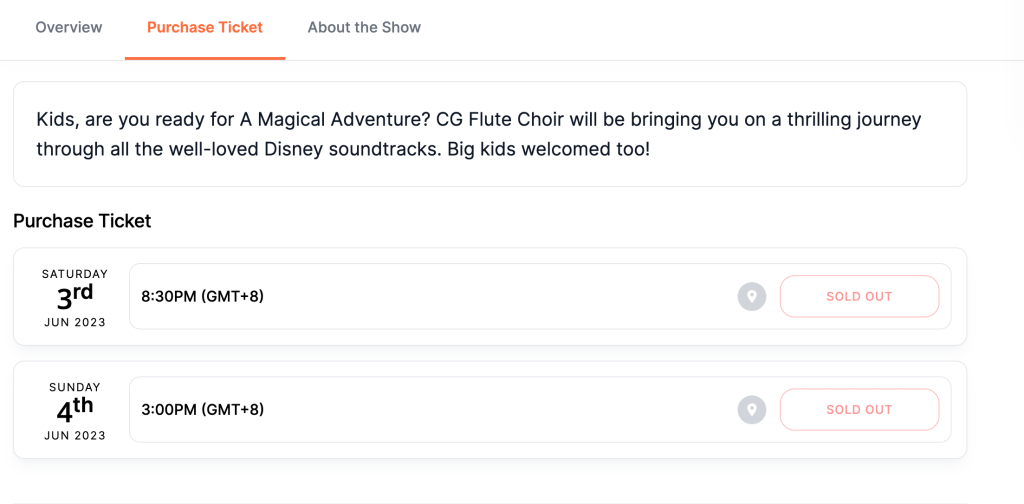Click empty space in the Saturday showtime row
This screenshot has height=504, width=1024.
500,297
